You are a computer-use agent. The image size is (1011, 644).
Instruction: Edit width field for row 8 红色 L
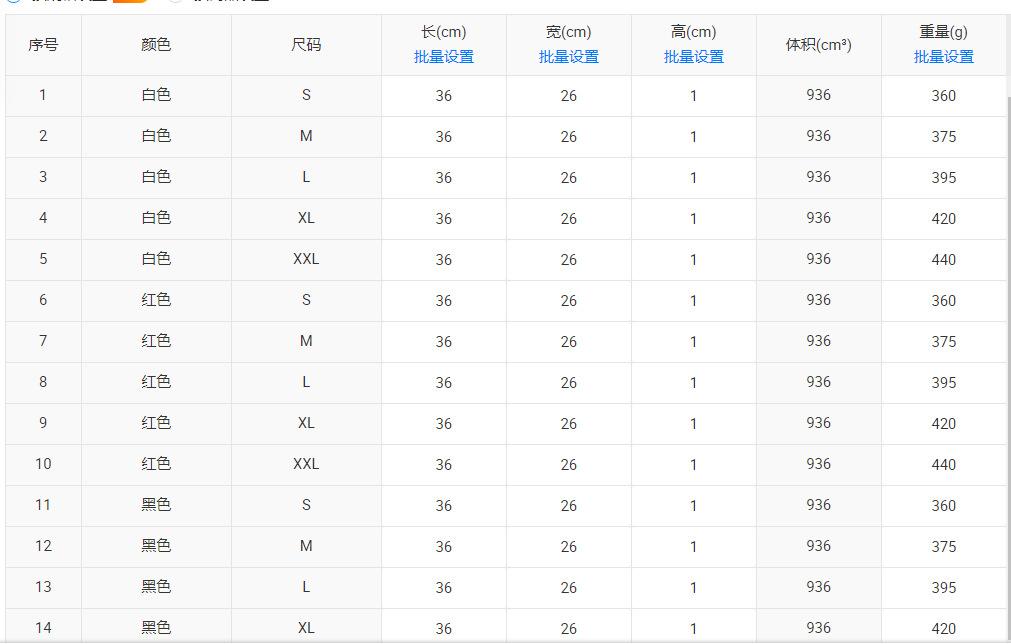point(569,383)
